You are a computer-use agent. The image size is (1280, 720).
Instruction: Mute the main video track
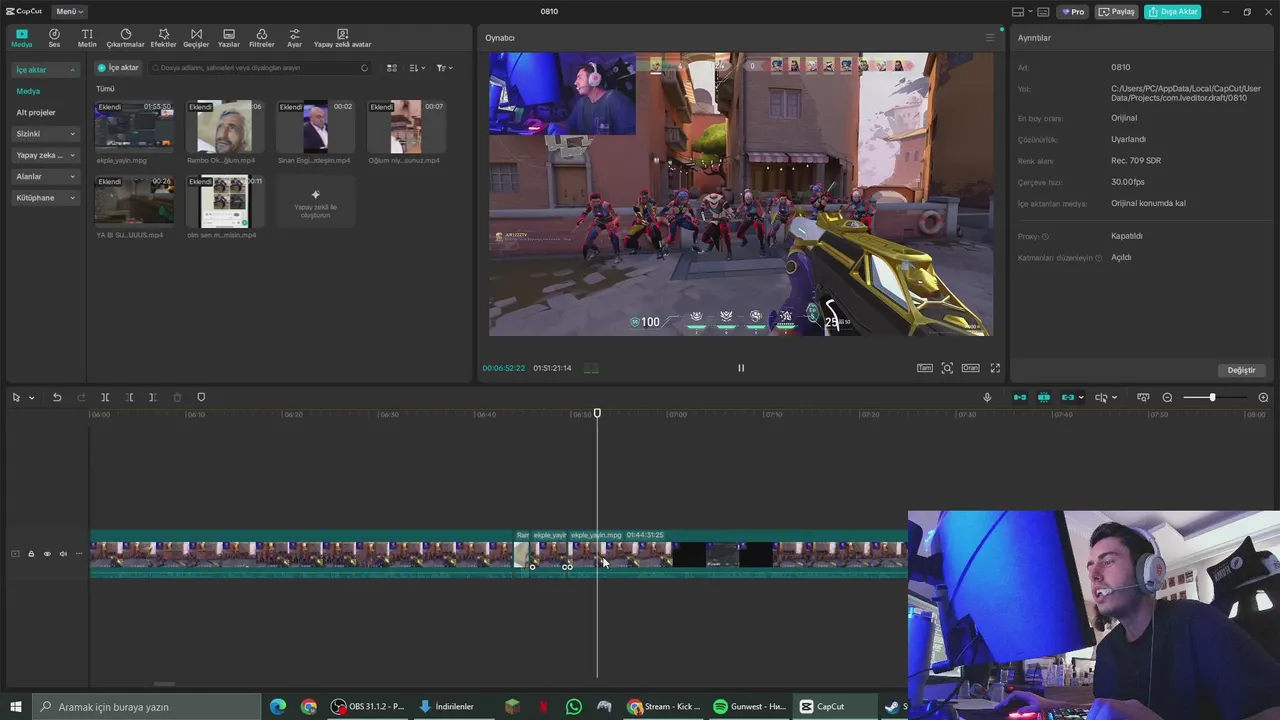coord(62,554)
